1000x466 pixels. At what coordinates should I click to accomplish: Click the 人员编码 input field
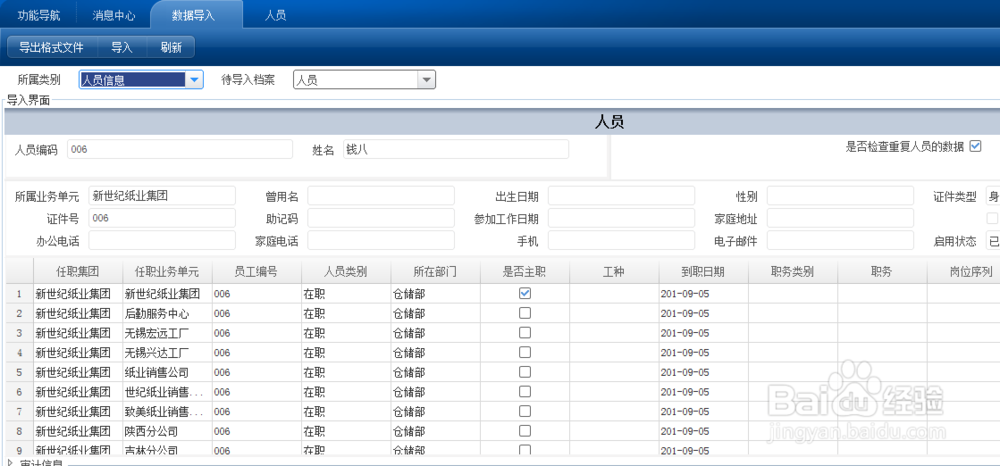179,149
